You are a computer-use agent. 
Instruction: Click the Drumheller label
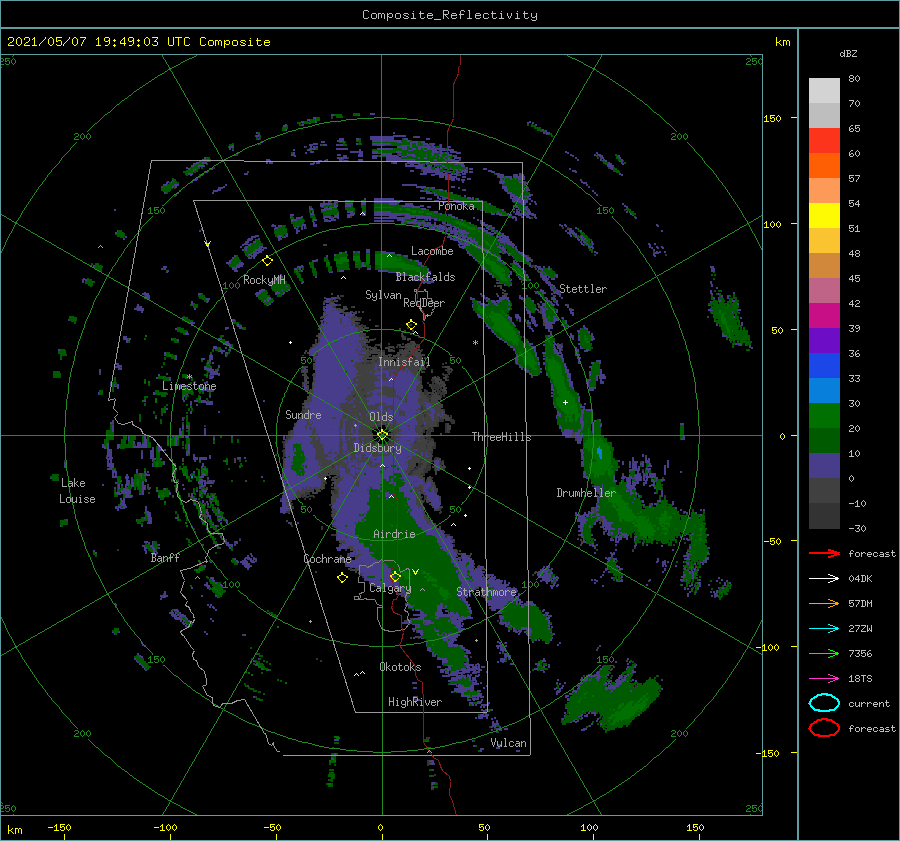tap(586, 493)
